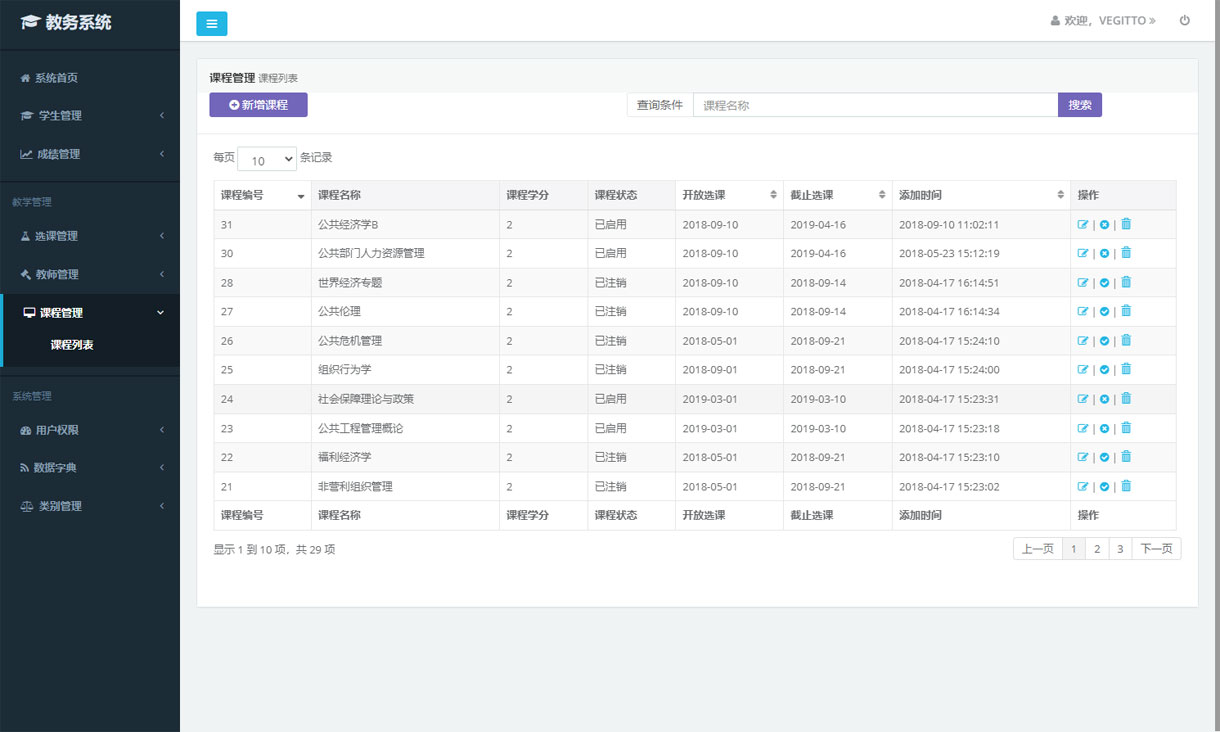Image resolution: width=1220 pixels, height=732 pixels.
Task: Click the trash icon for 非营利组织管理
Action: coord(1126,487)
